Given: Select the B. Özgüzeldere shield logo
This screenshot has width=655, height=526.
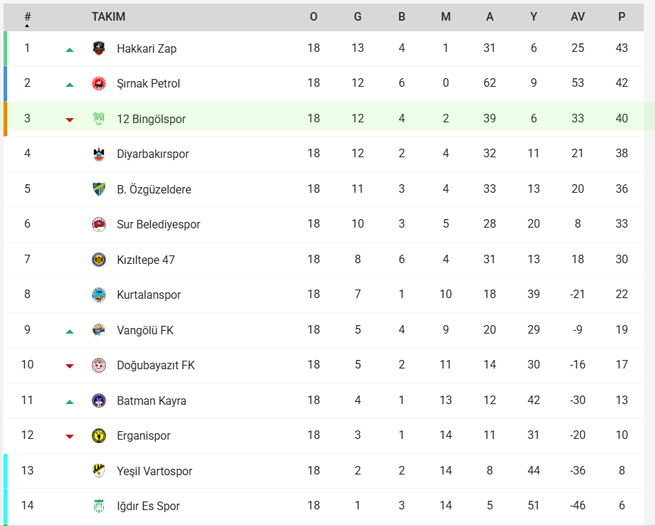Looking at the screenshot, I should (99, 189).
